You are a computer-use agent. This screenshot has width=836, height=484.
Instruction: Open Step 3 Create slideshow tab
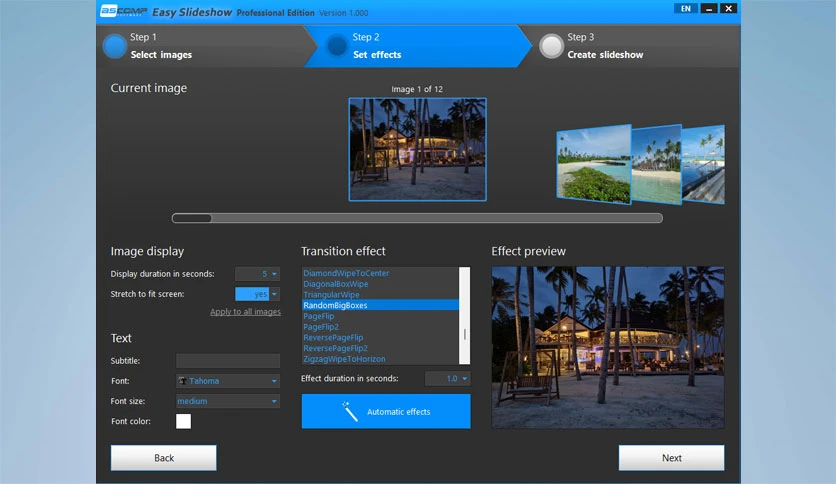pos(632,46)
